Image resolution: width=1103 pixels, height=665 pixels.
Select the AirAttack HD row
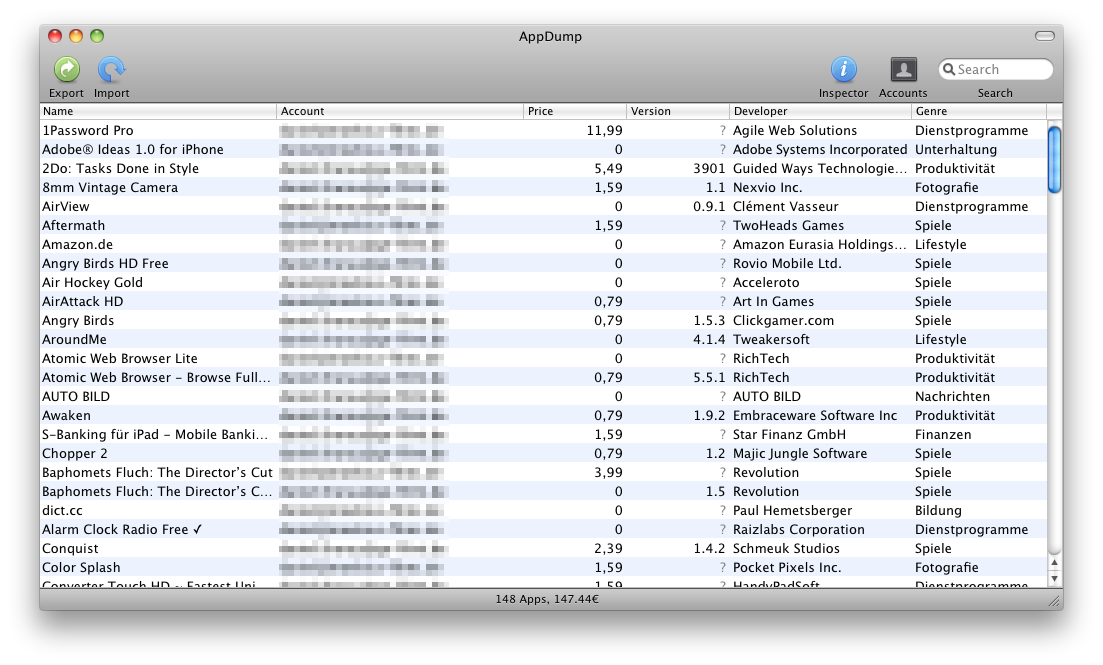[543, 301]
